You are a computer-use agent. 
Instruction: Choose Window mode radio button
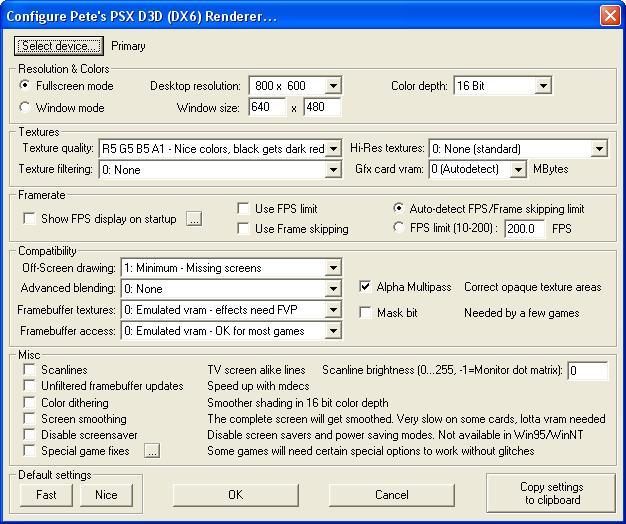(x=25, y=107)
